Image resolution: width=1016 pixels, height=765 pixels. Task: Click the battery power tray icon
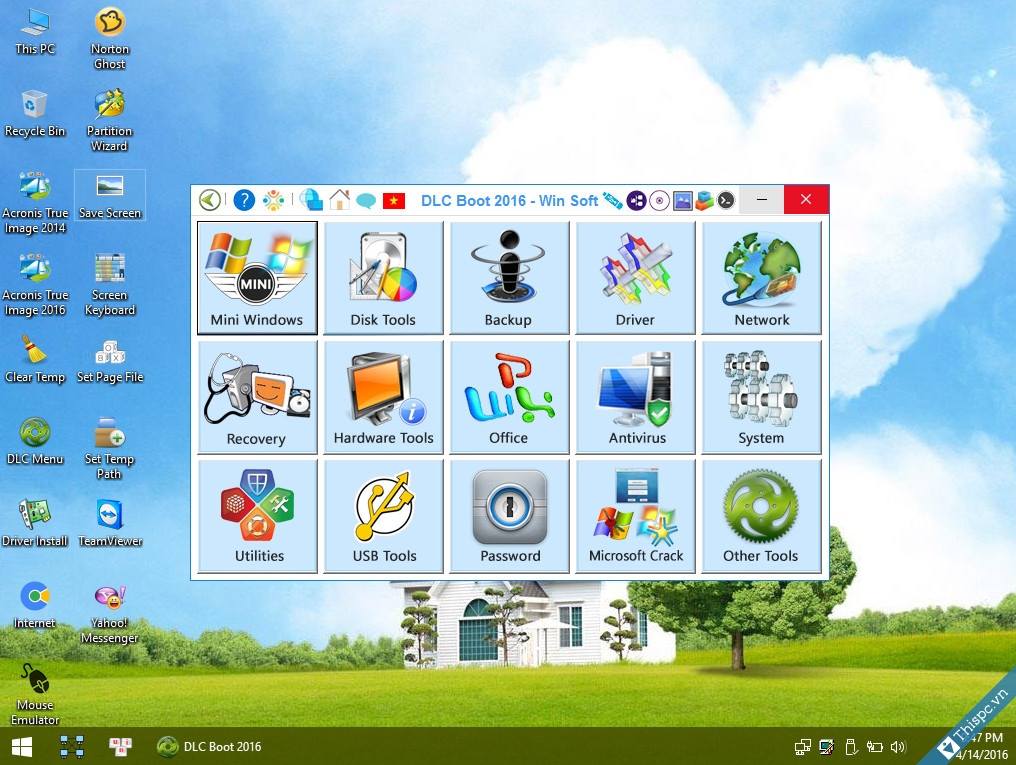pos(875,748)
